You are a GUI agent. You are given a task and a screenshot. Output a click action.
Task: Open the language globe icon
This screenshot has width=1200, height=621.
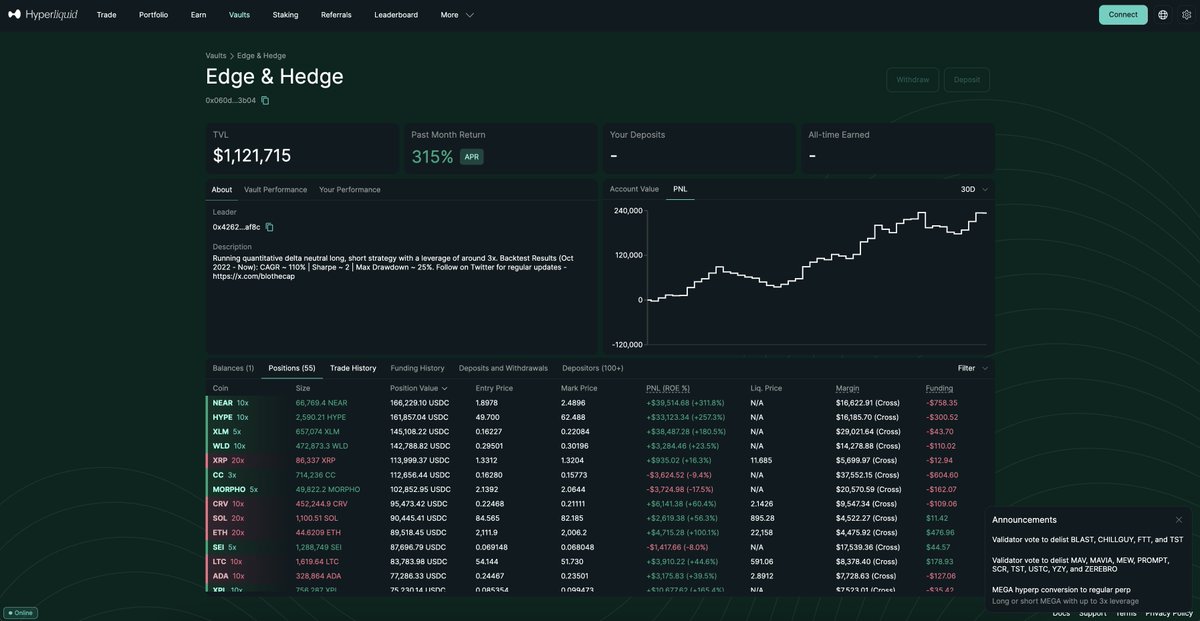[1163, 15]
